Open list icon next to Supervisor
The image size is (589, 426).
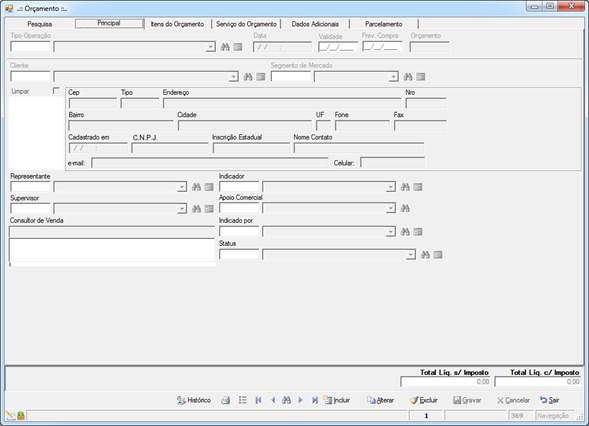(x=209, y=208)
